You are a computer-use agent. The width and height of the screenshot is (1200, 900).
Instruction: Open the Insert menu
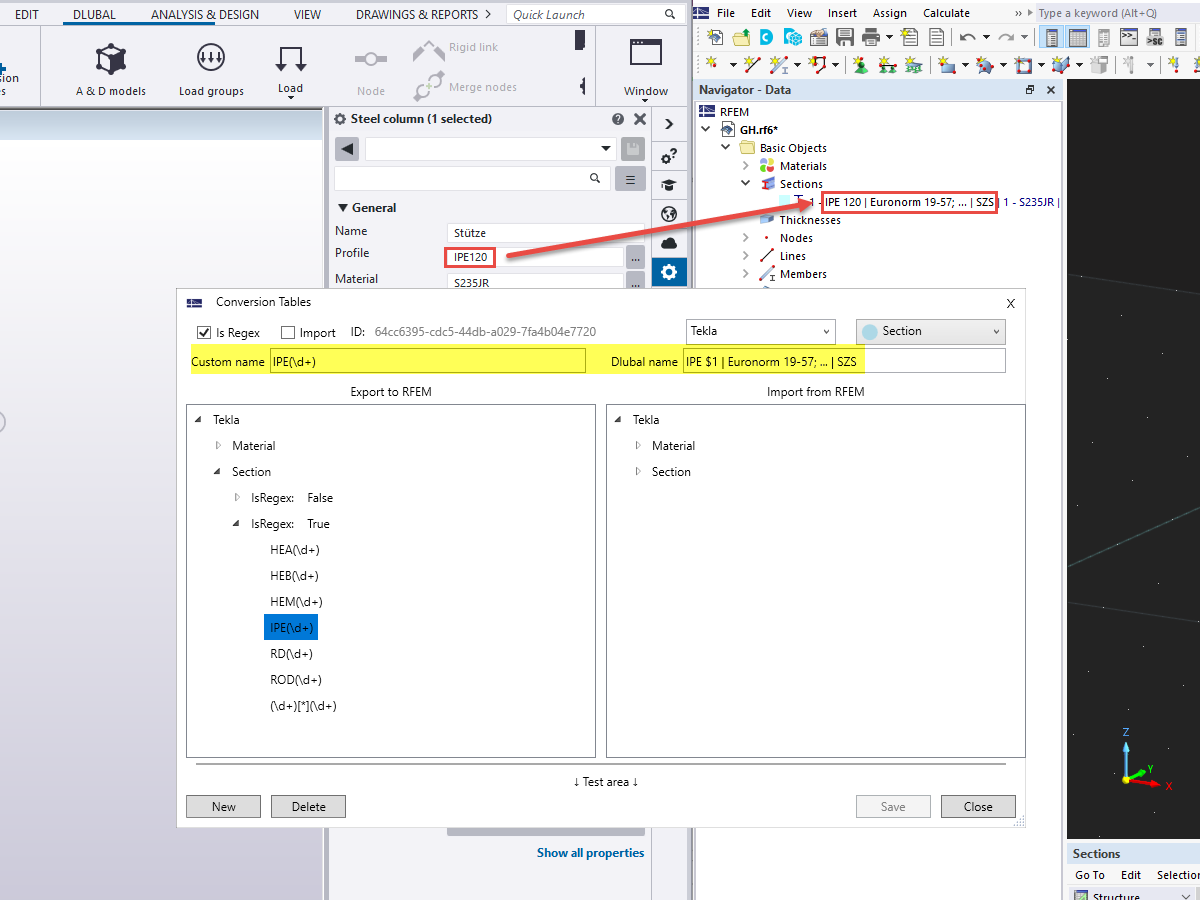842,13
